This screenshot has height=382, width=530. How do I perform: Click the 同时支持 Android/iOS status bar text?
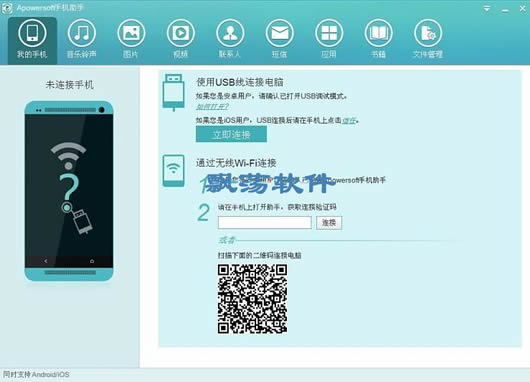(x=36, y=375)
